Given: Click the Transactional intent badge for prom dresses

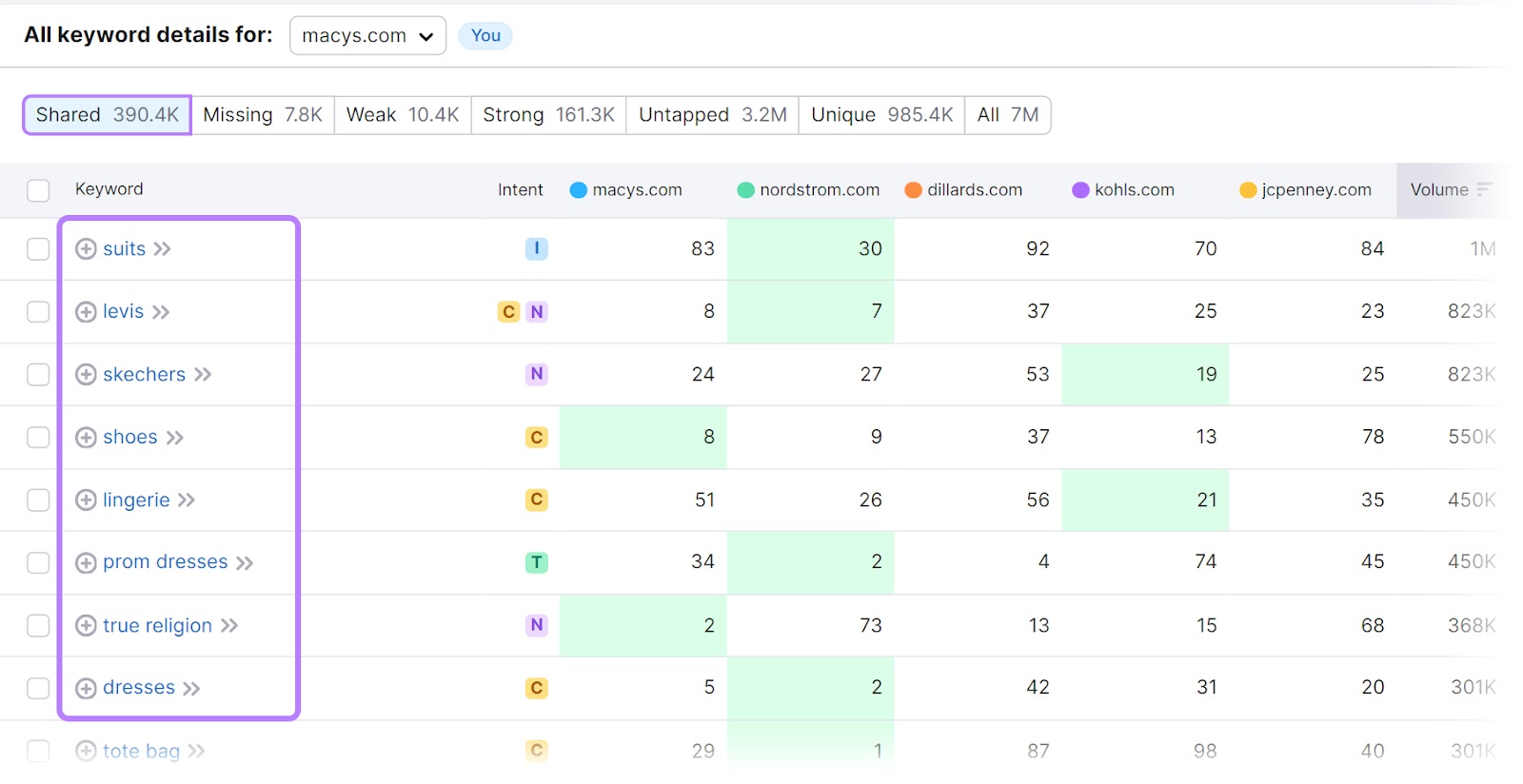Looking at the screenshot, I should coord(537,562).
